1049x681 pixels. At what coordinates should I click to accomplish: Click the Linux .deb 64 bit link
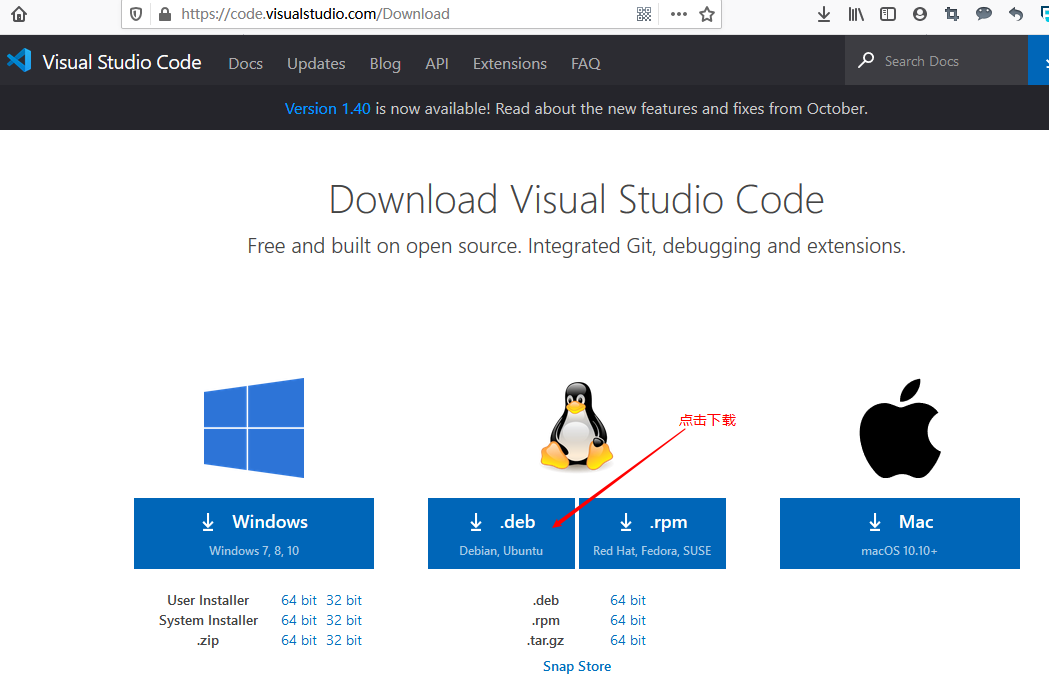(x=628, y=600)
